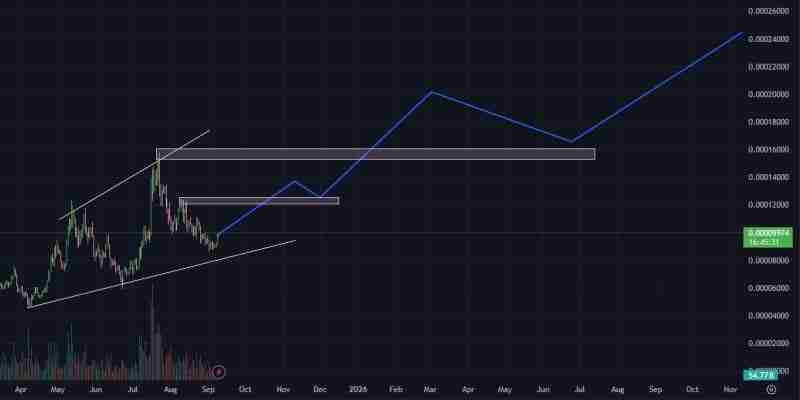Click the candlestick peak at the July high
This screenshot has width=800, height=400.
(x=157, y=160)
